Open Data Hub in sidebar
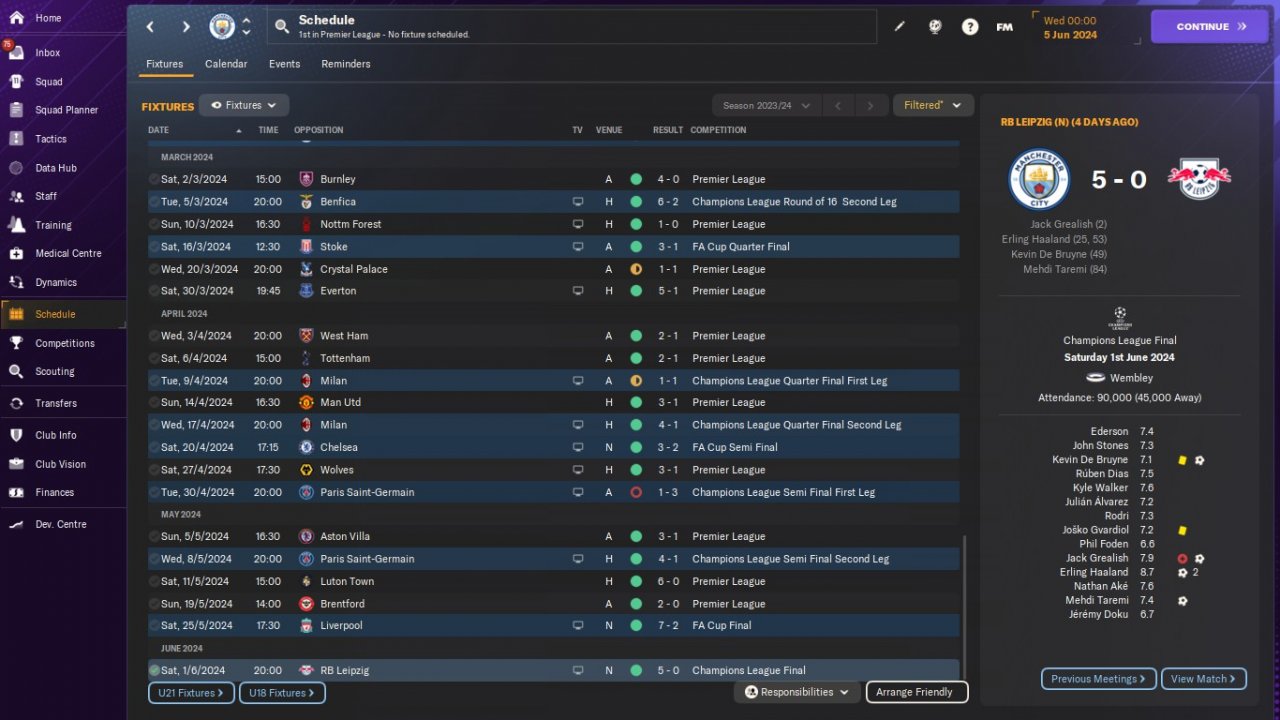This screenshot has width=1280, height=720. click(55, 168)
